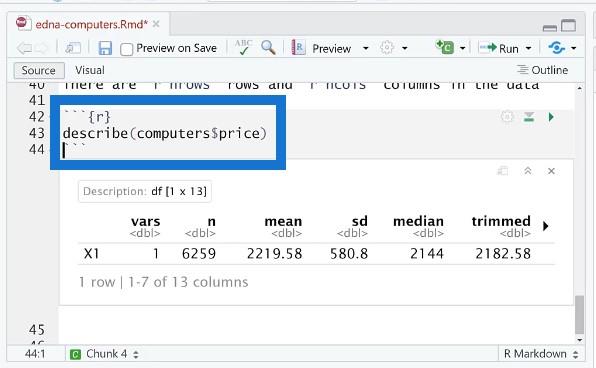
Task: Insert a new code chunk
Action: pos(445,48)
